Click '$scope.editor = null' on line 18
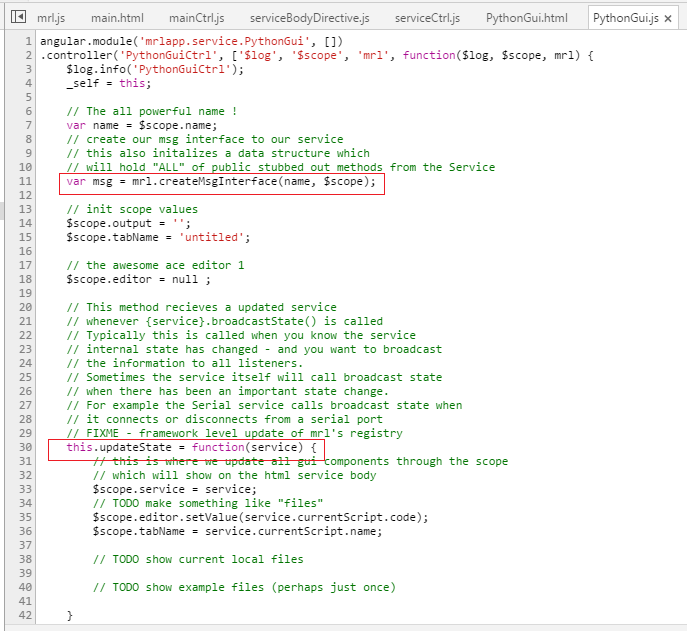Screen dimensions: 687x631 [132, 280]
